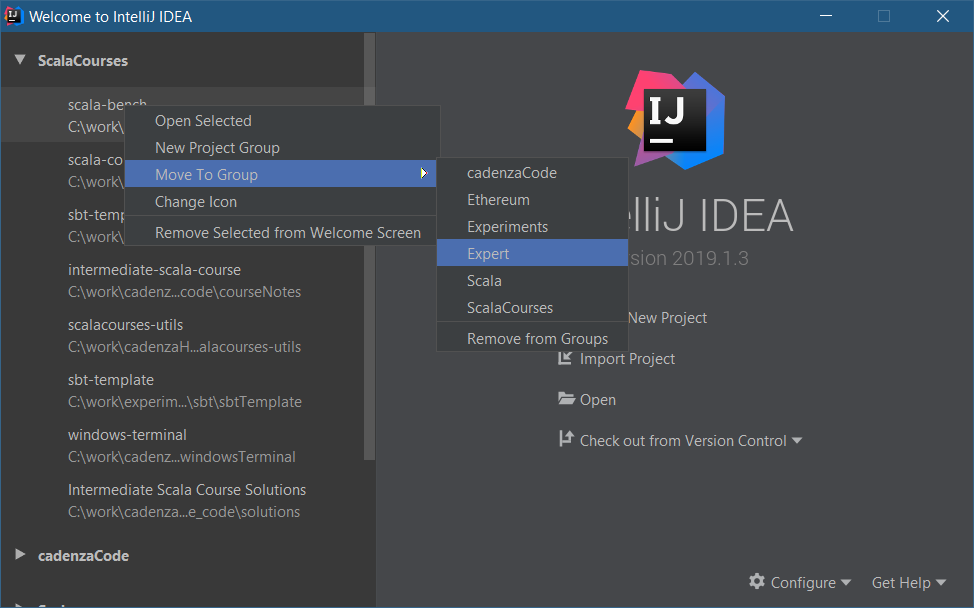Open the Check out from Version Control dropdown arrow
Image resolution: width=974 pixels, height=608 pixels.
[797, 441]
